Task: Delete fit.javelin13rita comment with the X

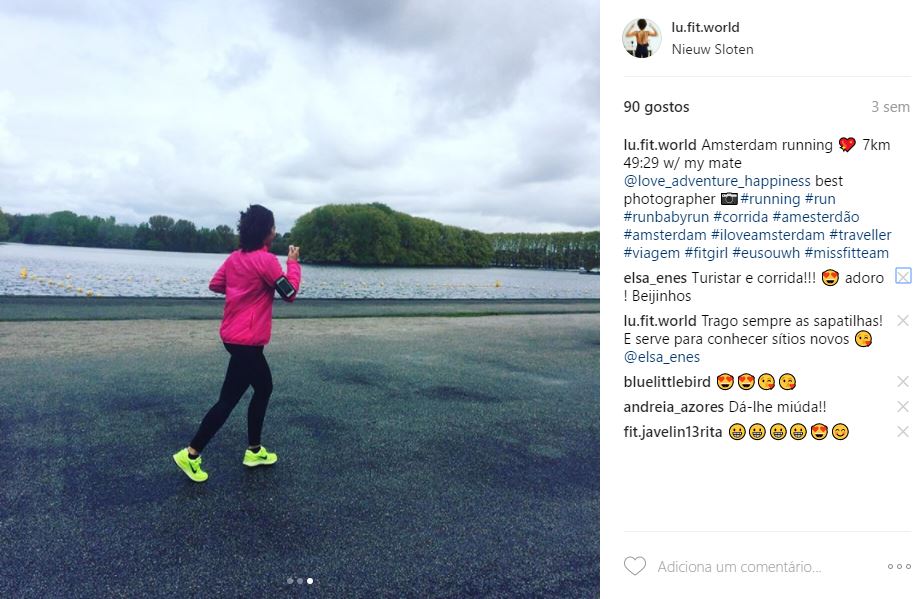Action: [903, 432]
